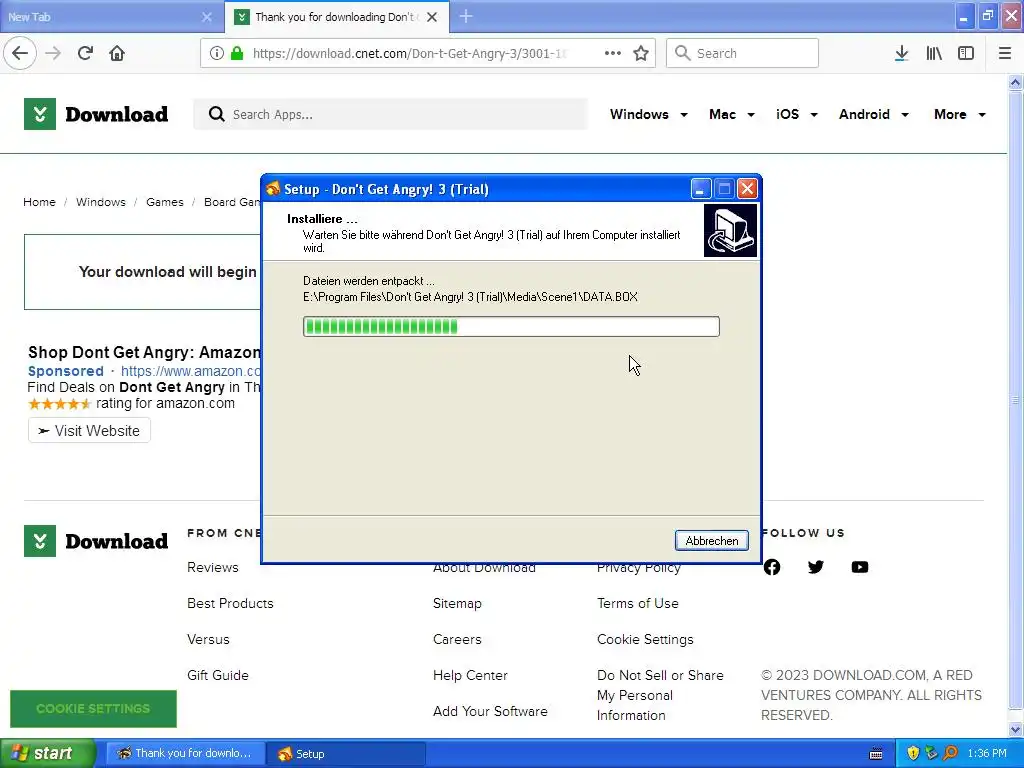The image size is (1024, 768).
Task: Switch to Setup taskbar button
Action: tap(346, 754)
